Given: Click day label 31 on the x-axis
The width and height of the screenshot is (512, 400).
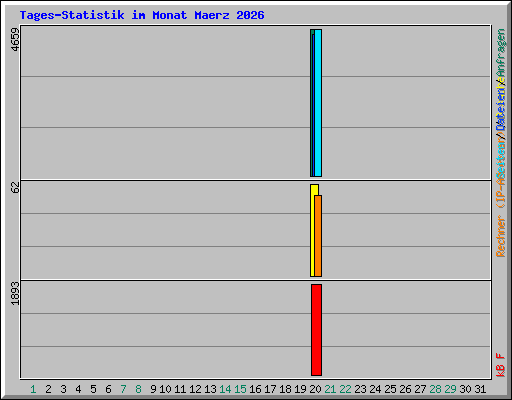Looking at the screenshot, I should click(x=480, y=389).
